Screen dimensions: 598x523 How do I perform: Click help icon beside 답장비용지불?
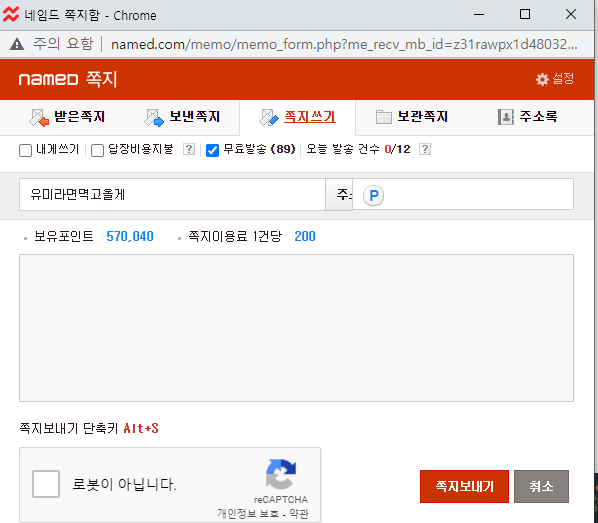189,149
